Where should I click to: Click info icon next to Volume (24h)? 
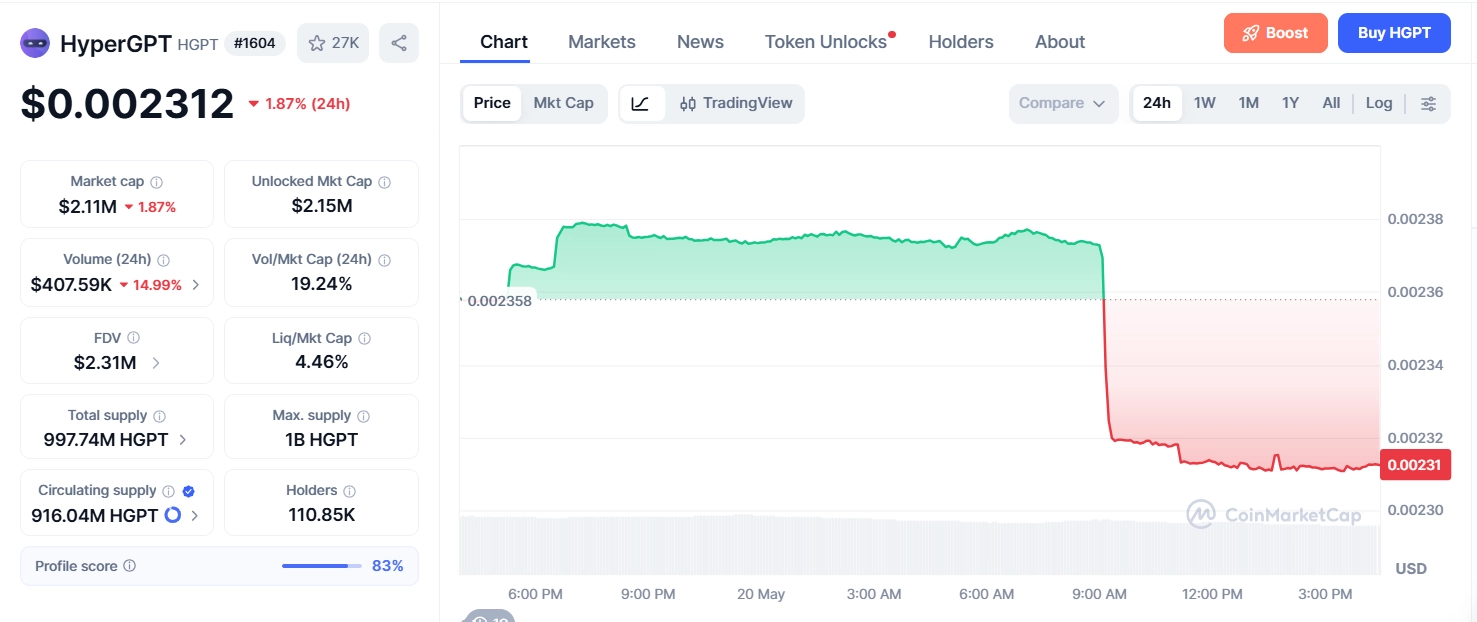coord(164,260)
